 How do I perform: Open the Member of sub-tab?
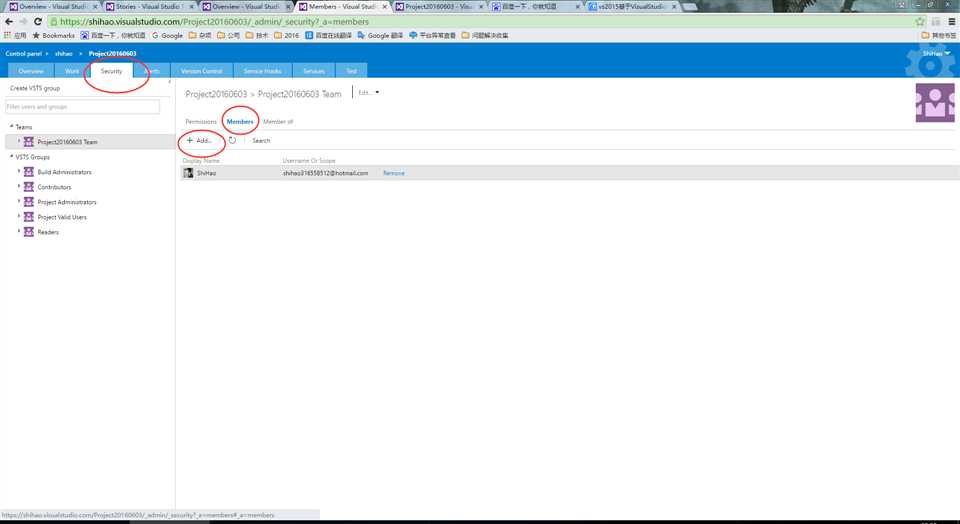(278, 122)
